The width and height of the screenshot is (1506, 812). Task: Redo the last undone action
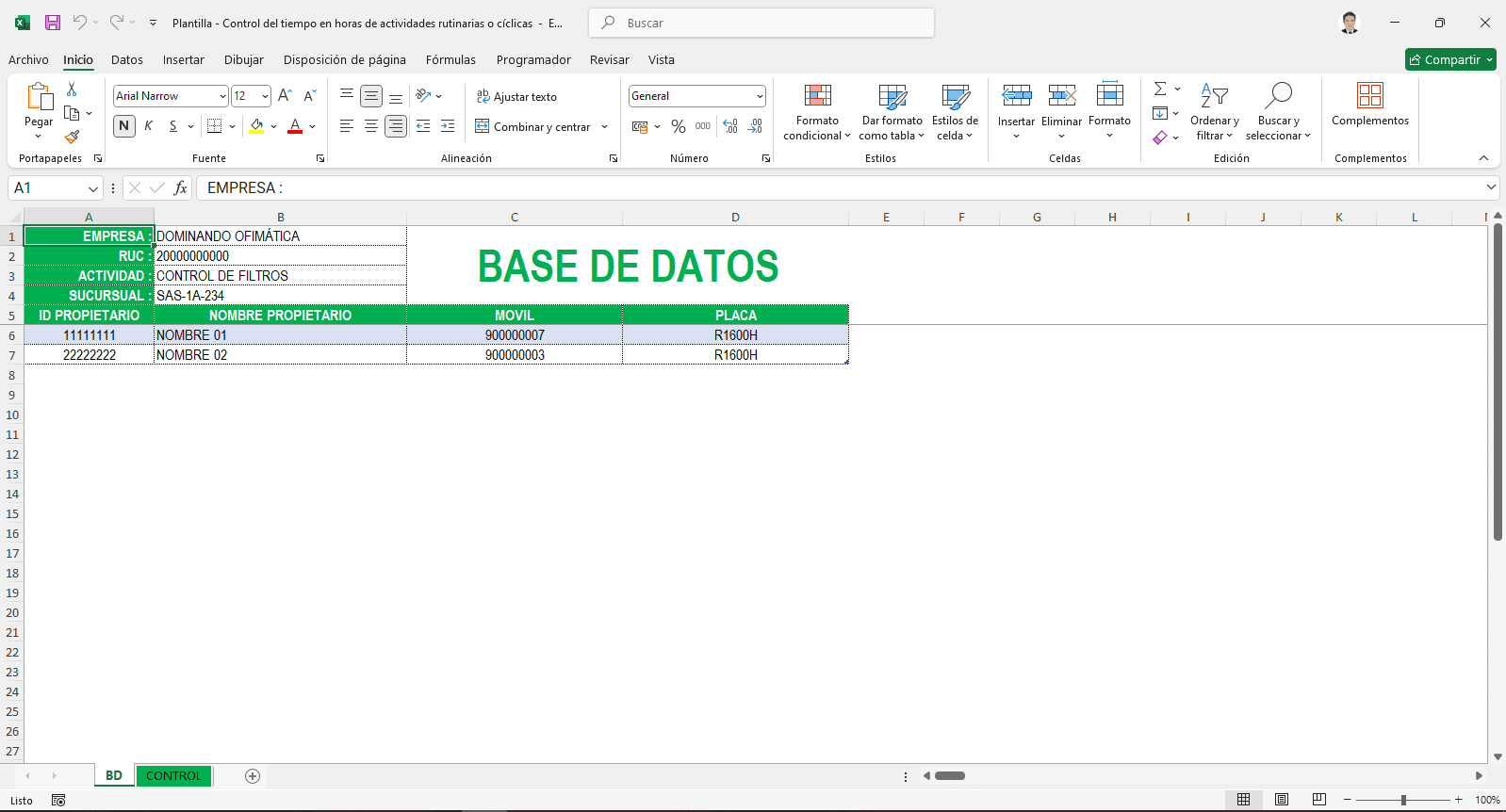point(116,23)
